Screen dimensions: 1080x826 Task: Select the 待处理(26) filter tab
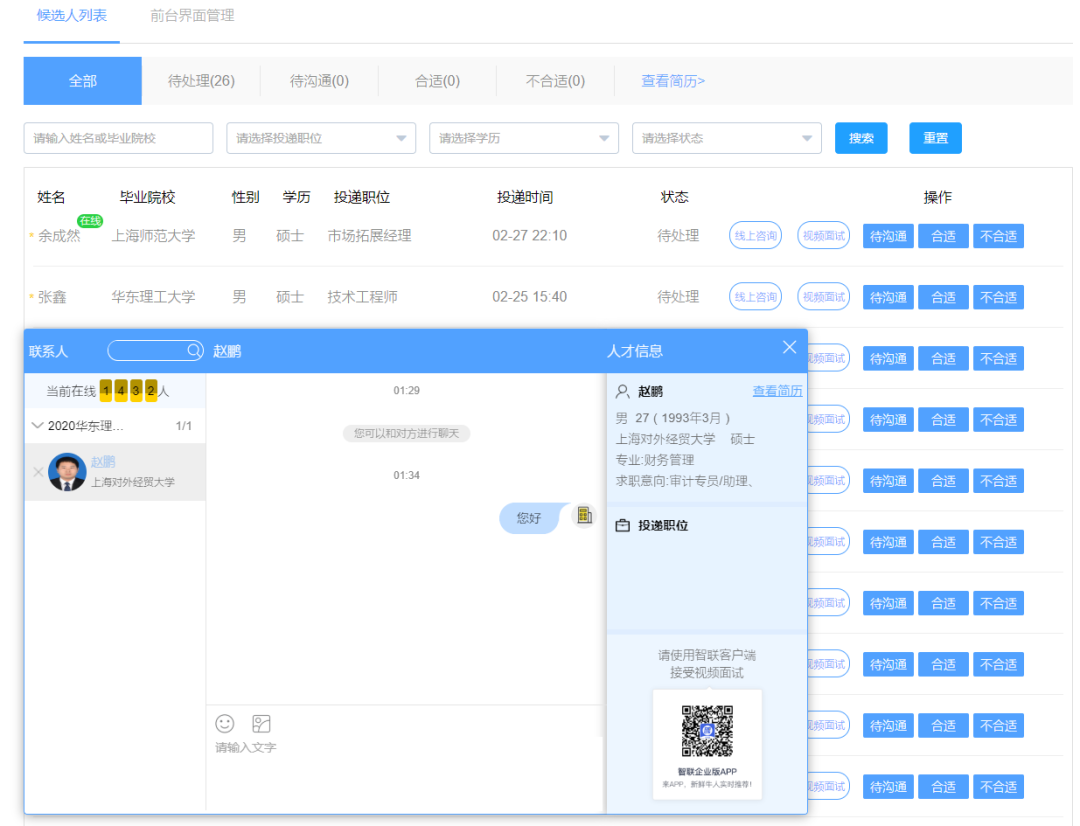[201, 81]
